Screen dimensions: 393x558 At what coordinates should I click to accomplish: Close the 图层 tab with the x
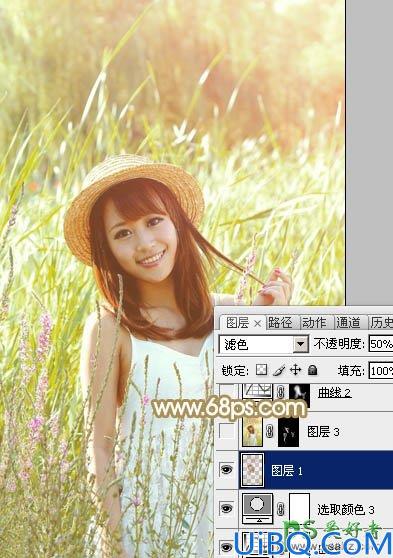tap(257, 323)
